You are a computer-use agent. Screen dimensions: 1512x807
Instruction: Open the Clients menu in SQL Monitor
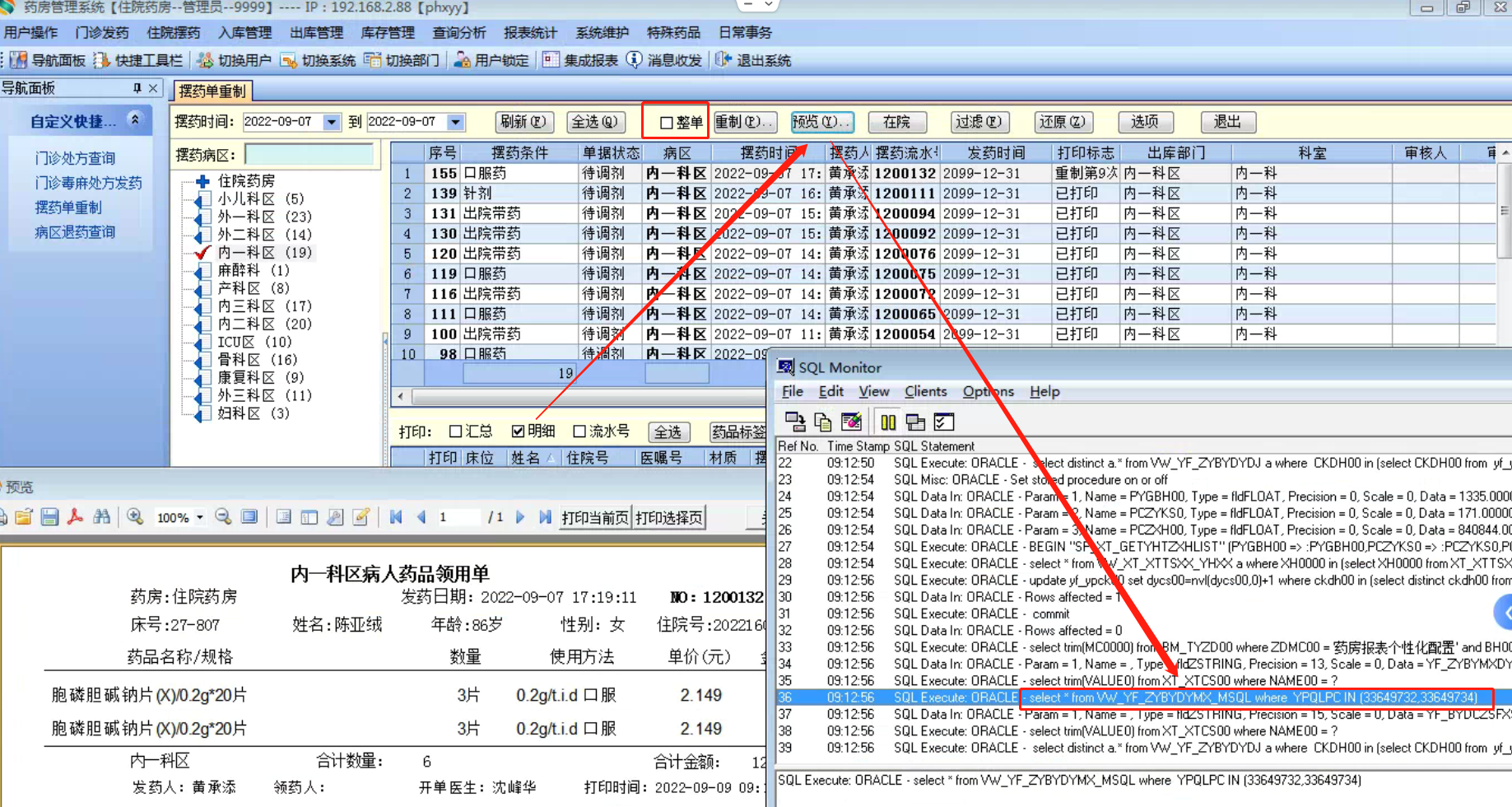tap(925, 392)
